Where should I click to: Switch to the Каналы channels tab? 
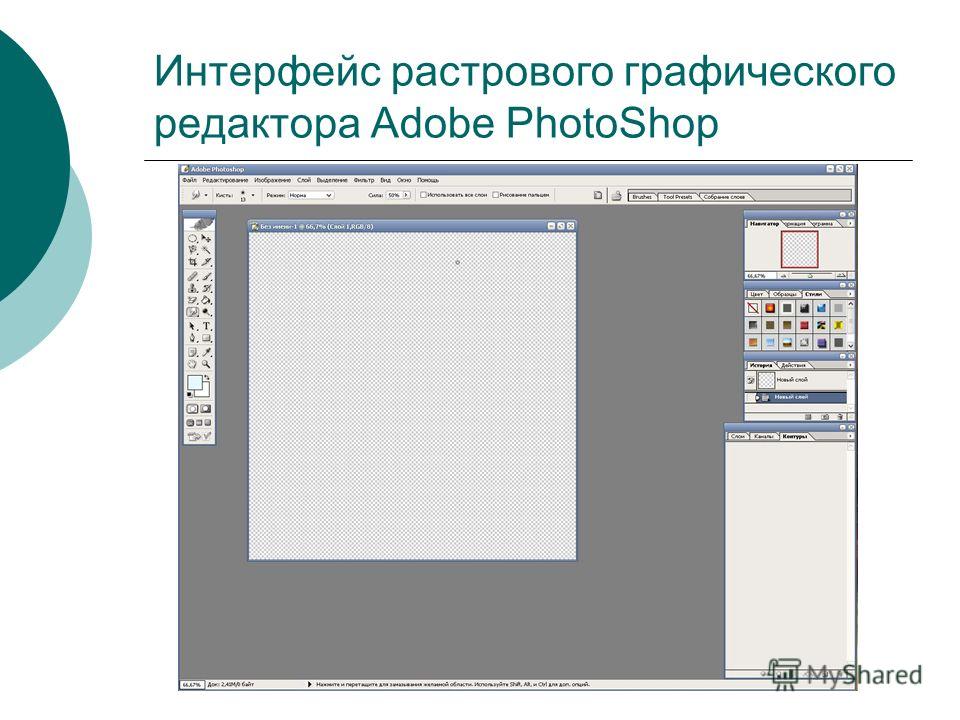click(764, 436)
